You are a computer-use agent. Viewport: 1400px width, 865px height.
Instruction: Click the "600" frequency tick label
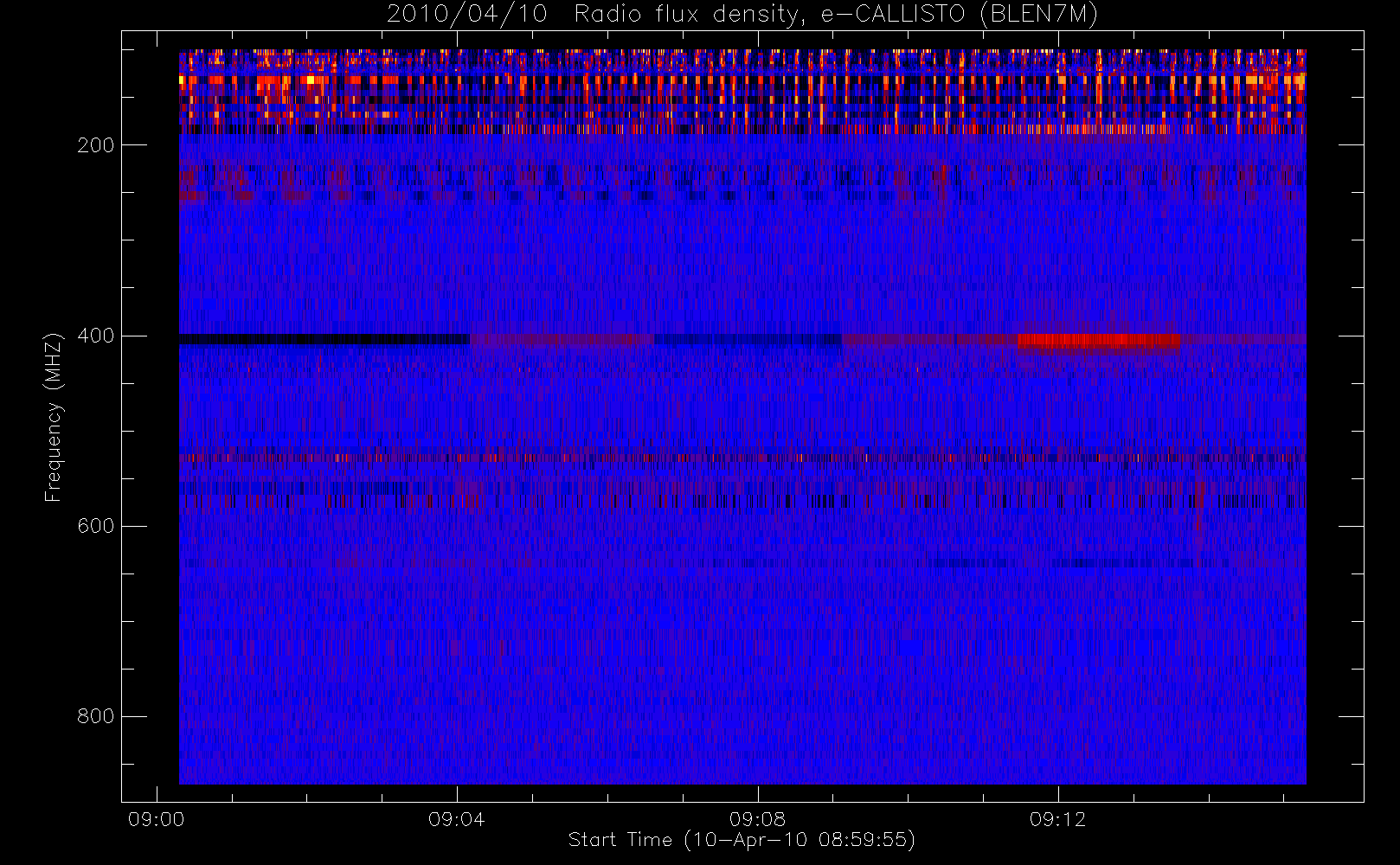pos(95,526)
